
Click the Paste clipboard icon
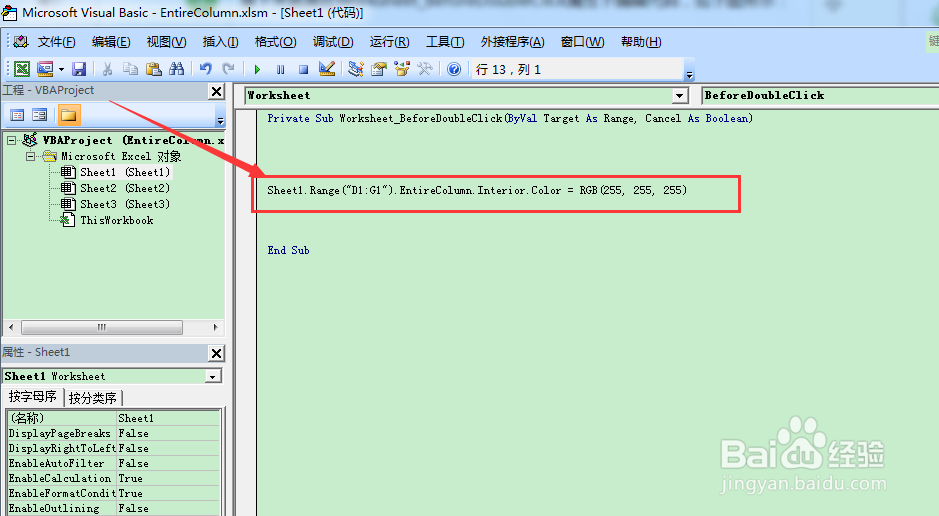pos(153,69)
